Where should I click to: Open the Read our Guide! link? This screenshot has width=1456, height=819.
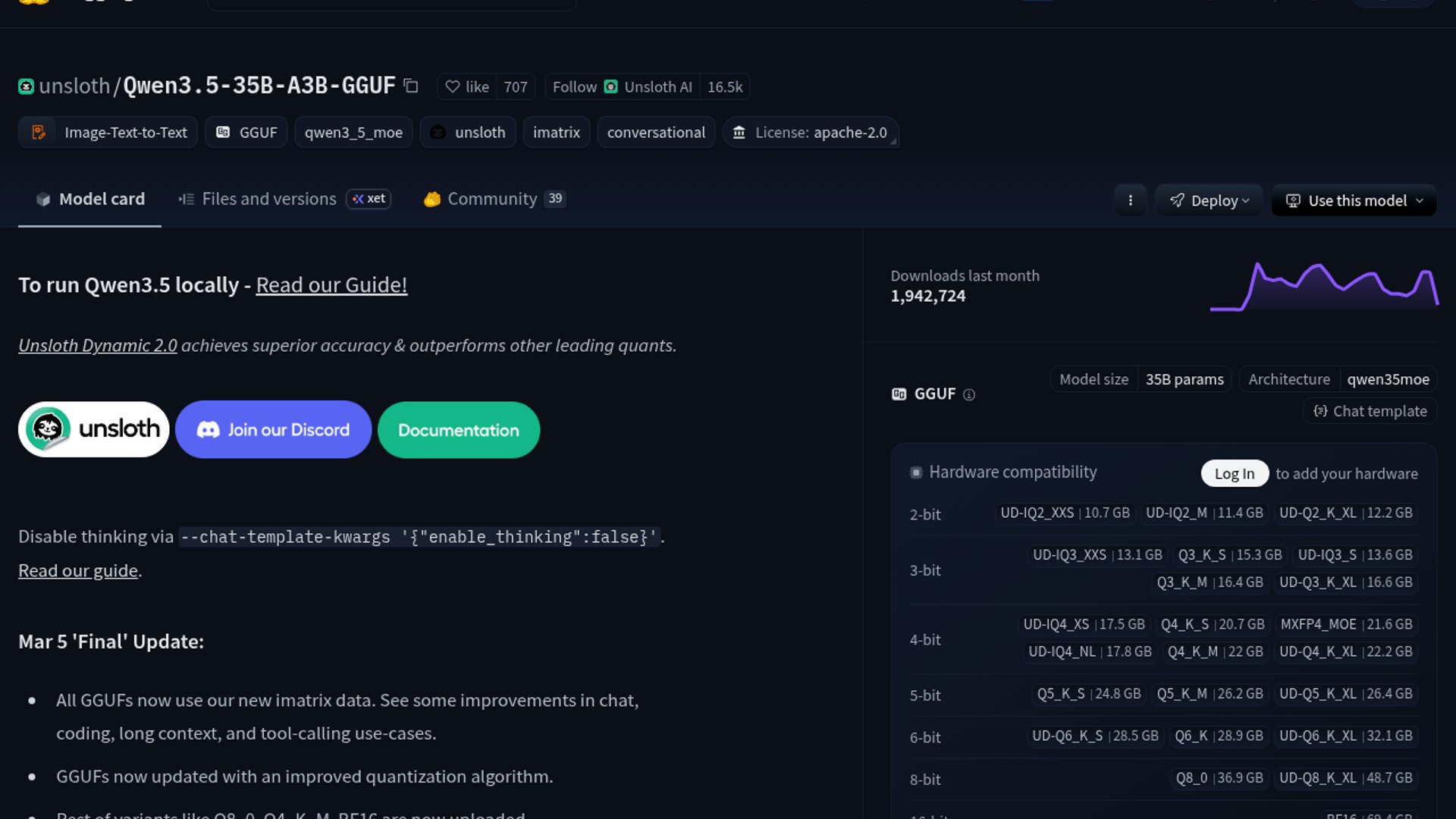pyautogui.click(x=331, y=284)
